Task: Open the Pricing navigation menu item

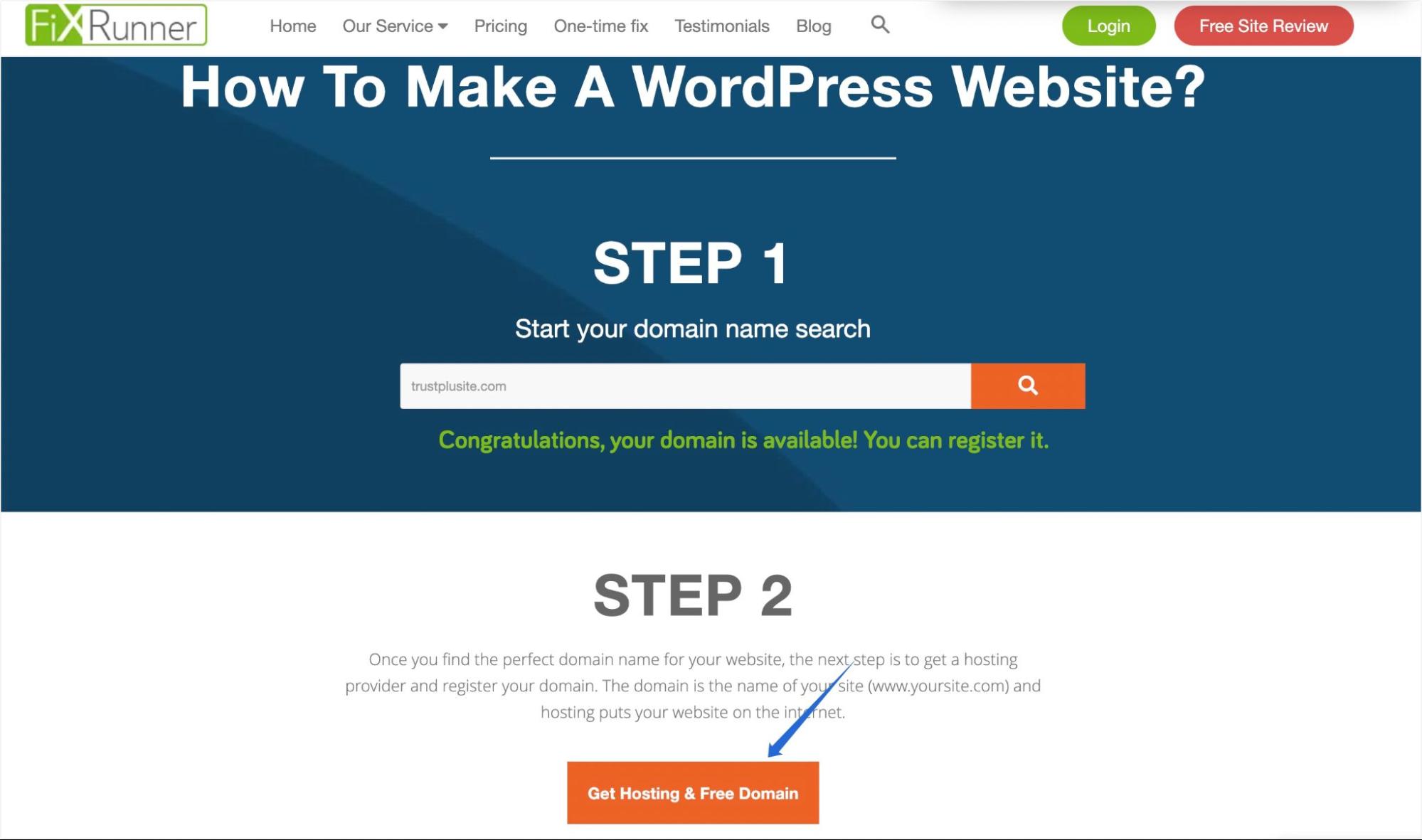Action: 500,25
